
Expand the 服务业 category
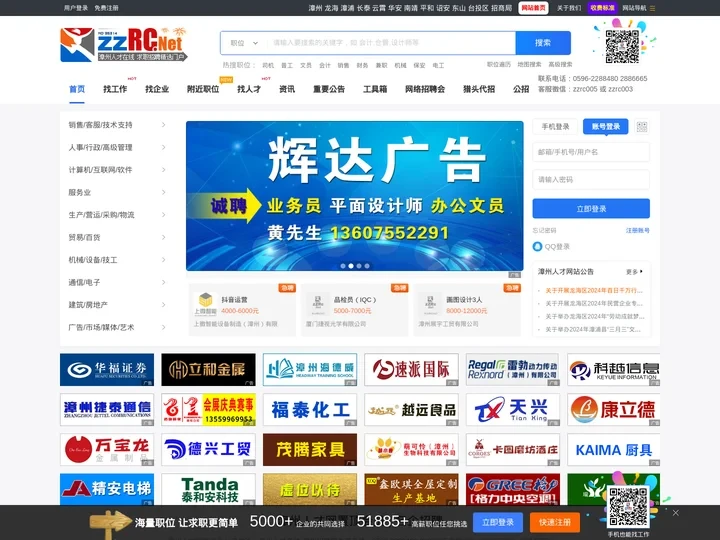117,192
